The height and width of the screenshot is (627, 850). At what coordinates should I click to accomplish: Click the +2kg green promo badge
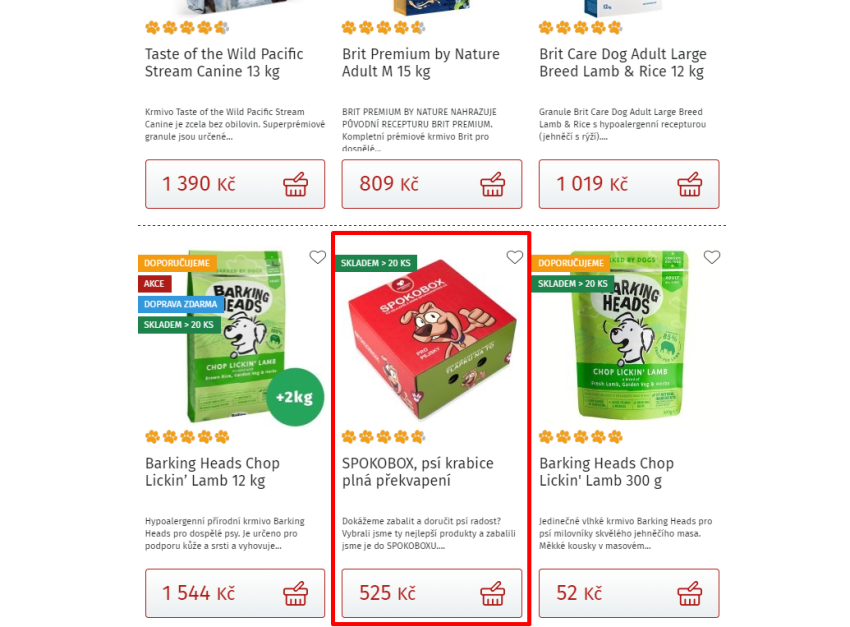(295, 397)
